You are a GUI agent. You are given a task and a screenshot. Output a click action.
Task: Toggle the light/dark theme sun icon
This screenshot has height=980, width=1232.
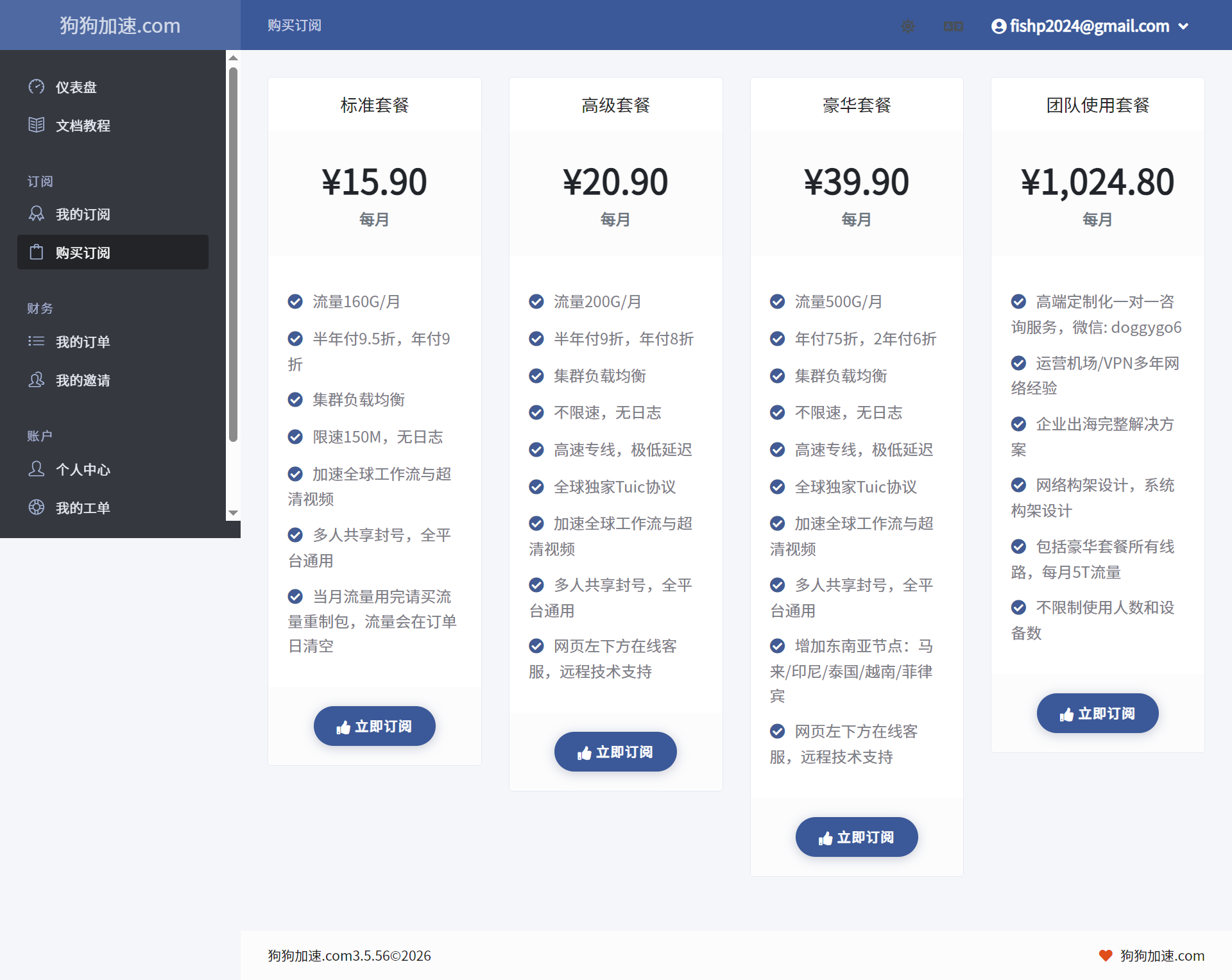tap(907, 26)
